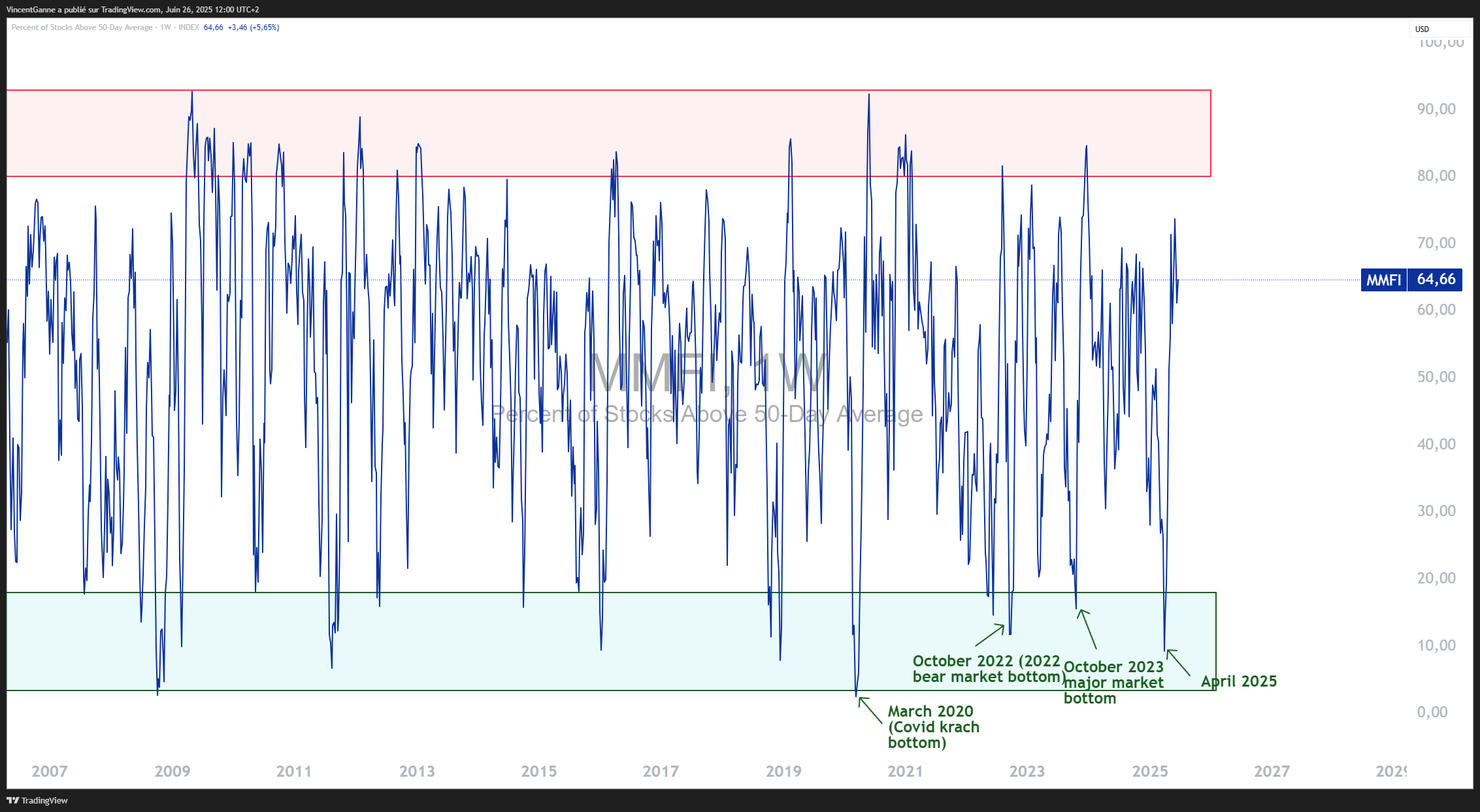1480x812 pixels.
Task: Click the 2011 label on time axis
Action: (294, 771)
